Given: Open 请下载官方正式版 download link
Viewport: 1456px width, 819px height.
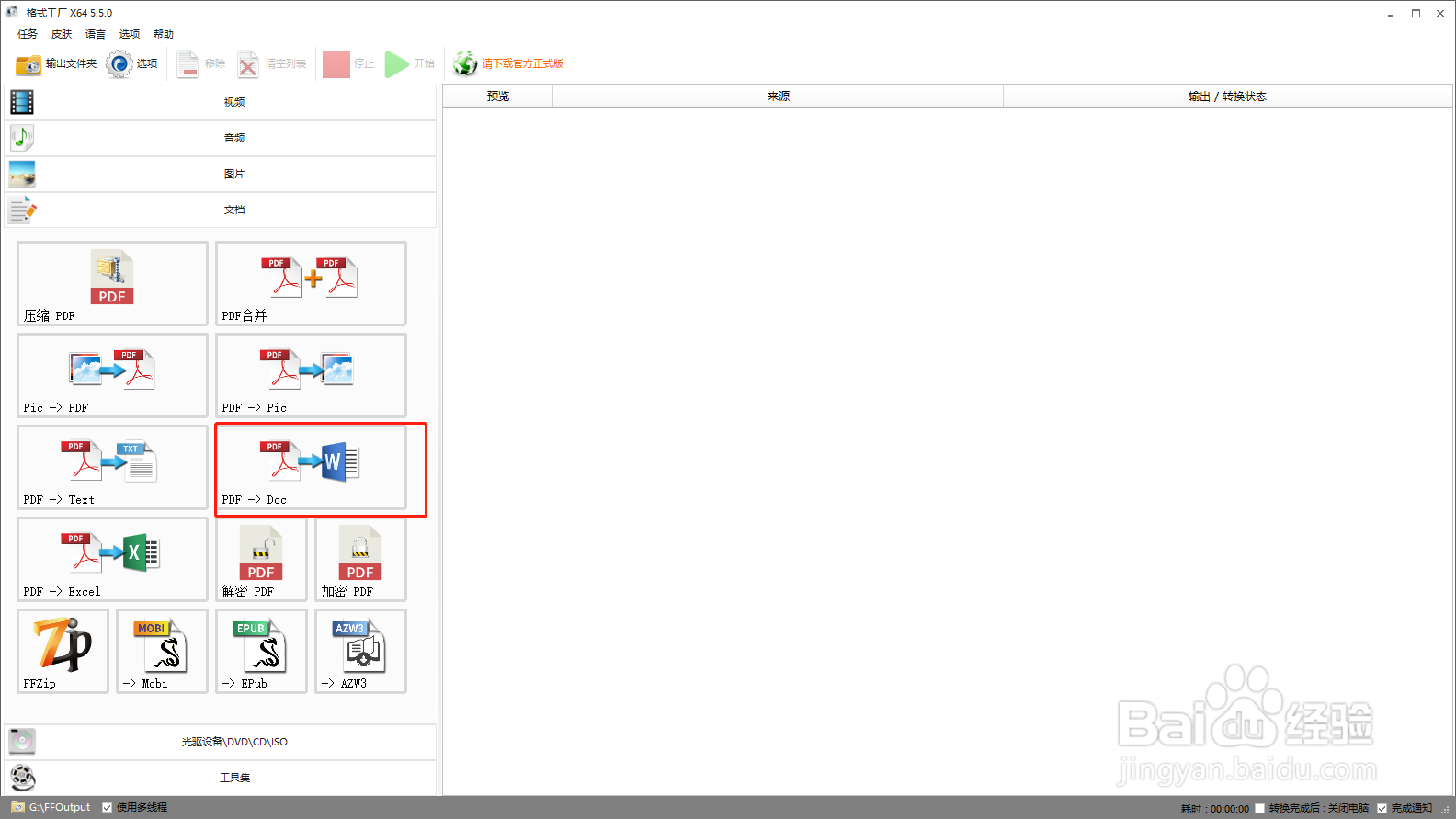Looking at the screenshot, I should (x=508, y=64).
